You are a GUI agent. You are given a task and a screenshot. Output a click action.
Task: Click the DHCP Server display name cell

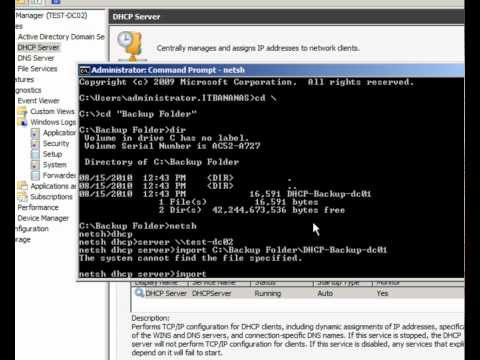(166, 293)
